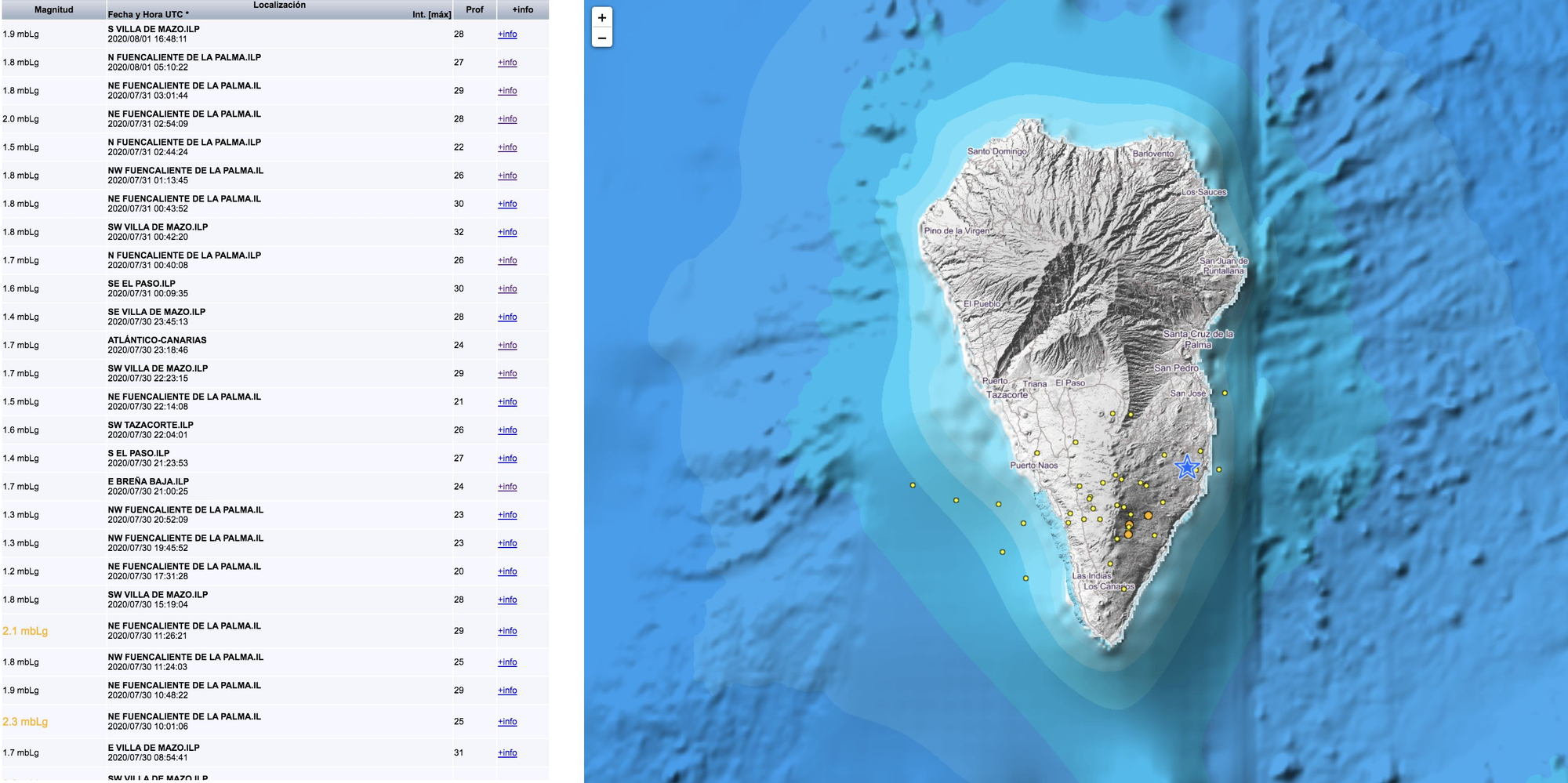Select the orange 2.3 mbLg magnitude
Image resolution: width=1568 pixels, height=783 pixels.
(25, 722)
